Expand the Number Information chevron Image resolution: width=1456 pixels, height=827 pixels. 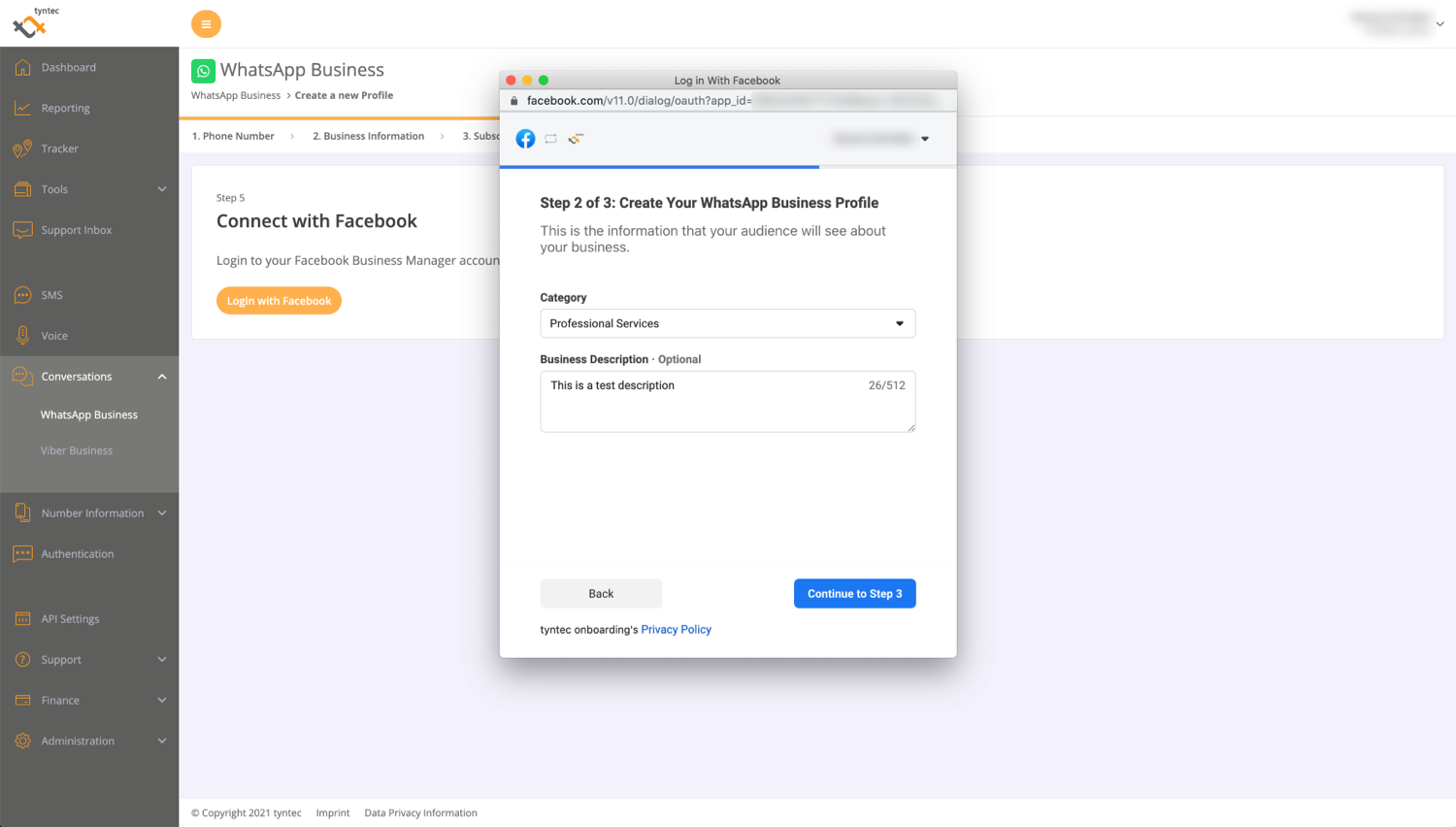(x=162, y=513)
